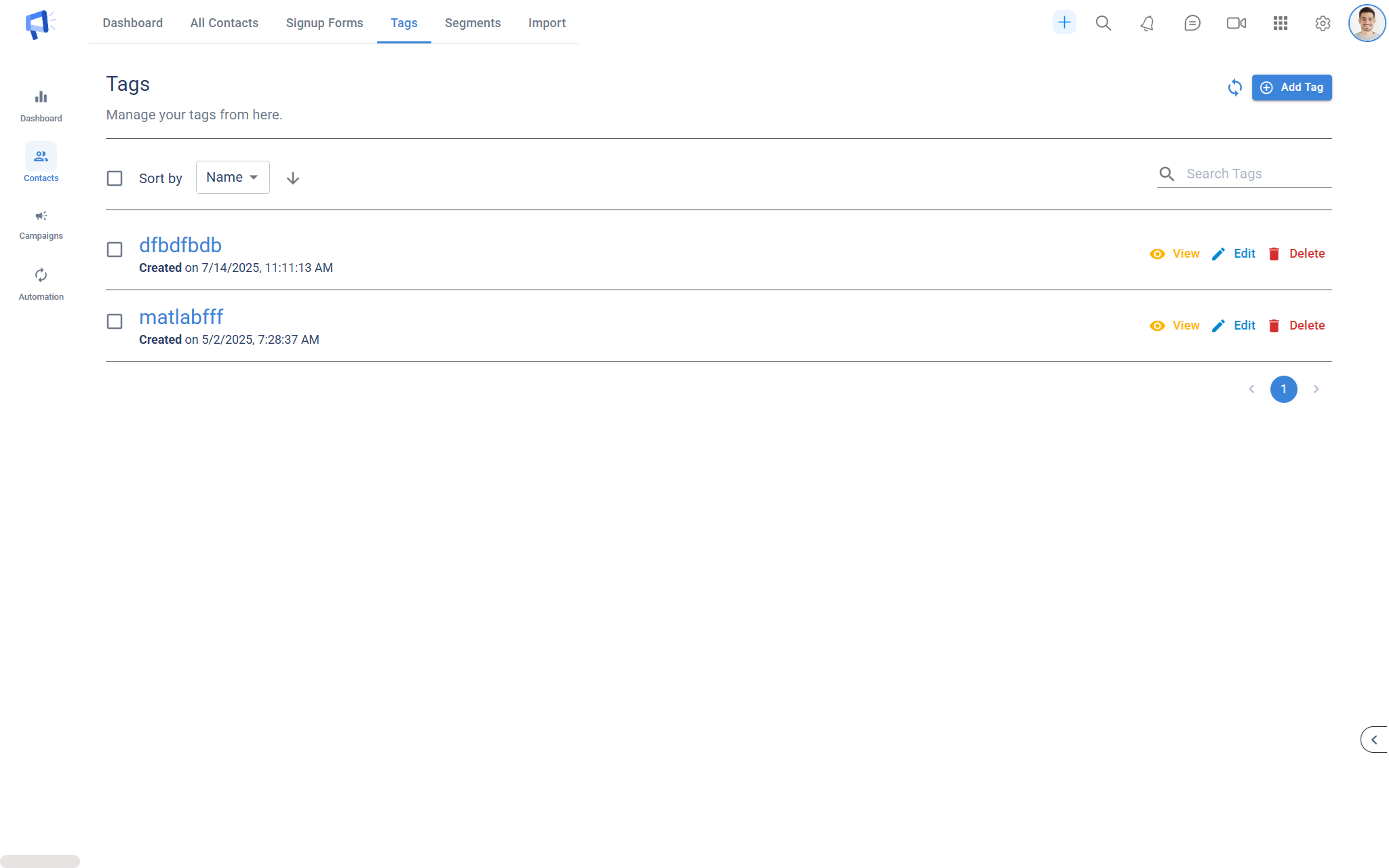The image size is (1389, 868).
Task: Delete the matlabfff tag
Action: (1296, 325)
